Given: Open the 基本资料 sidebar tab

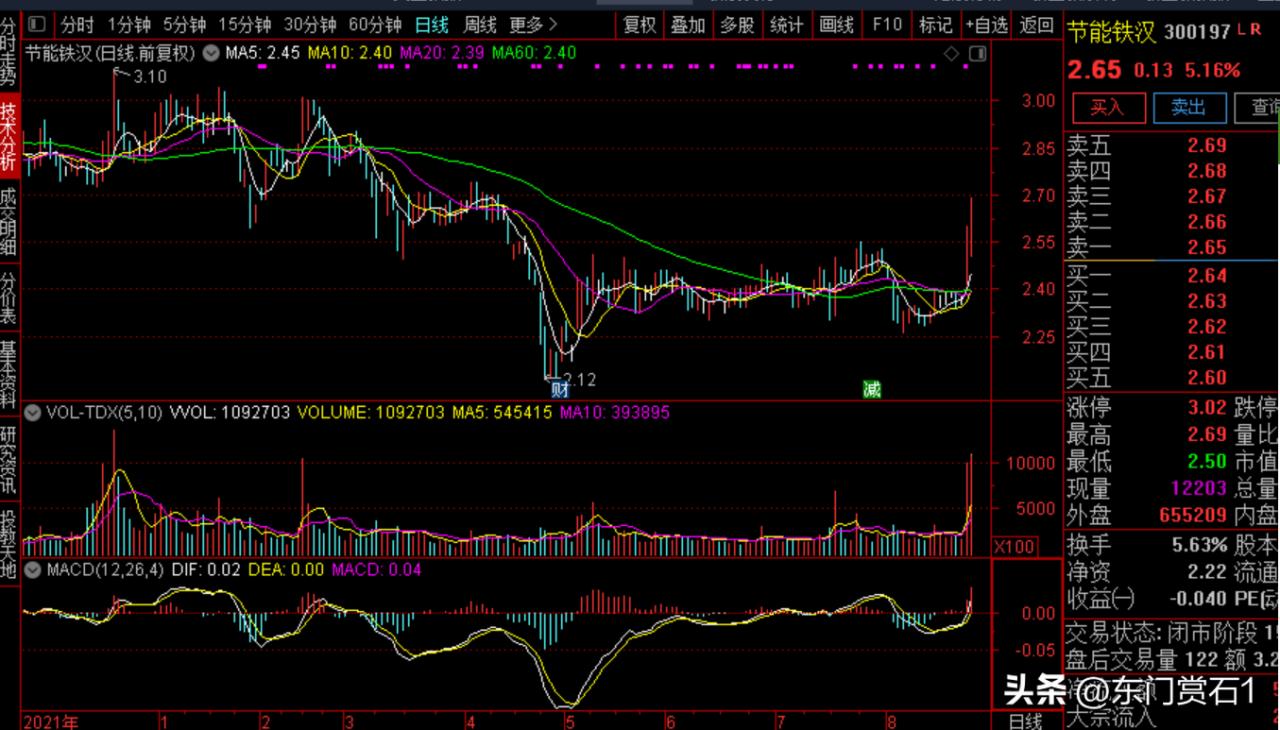Looking at the screenshot, I should coord(9,373).
